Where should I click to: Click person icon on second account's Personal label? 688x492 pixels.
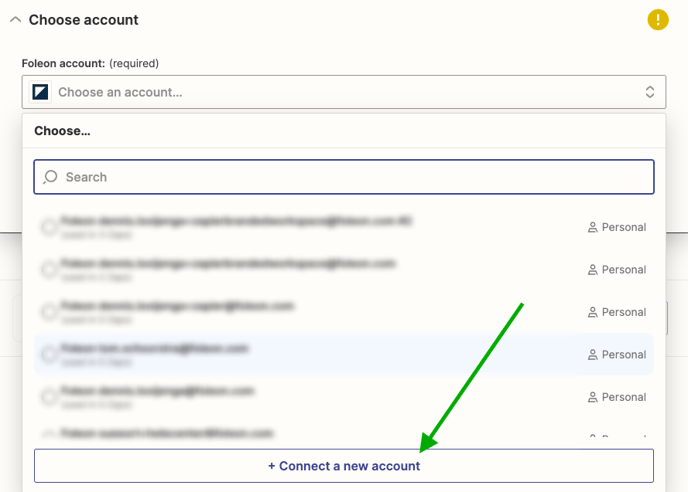[x=592, y=270]
